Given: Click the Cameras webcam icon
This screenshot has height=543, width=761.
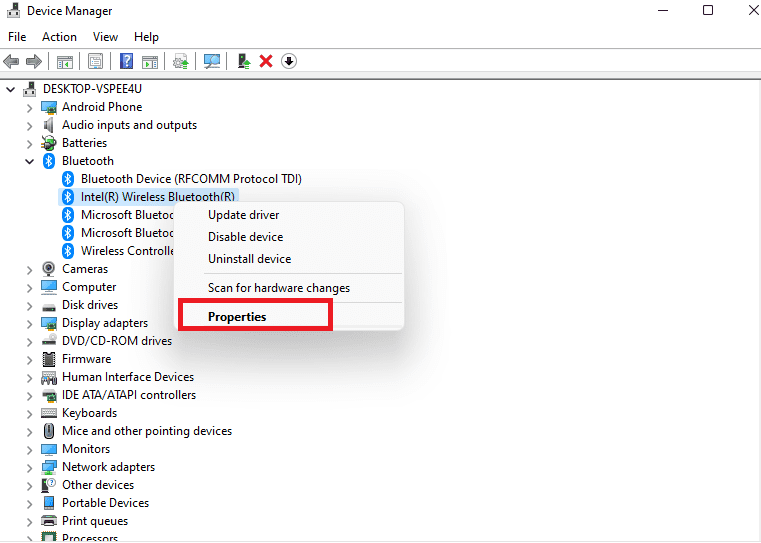Looking at the screenshot, I should 49,269.
